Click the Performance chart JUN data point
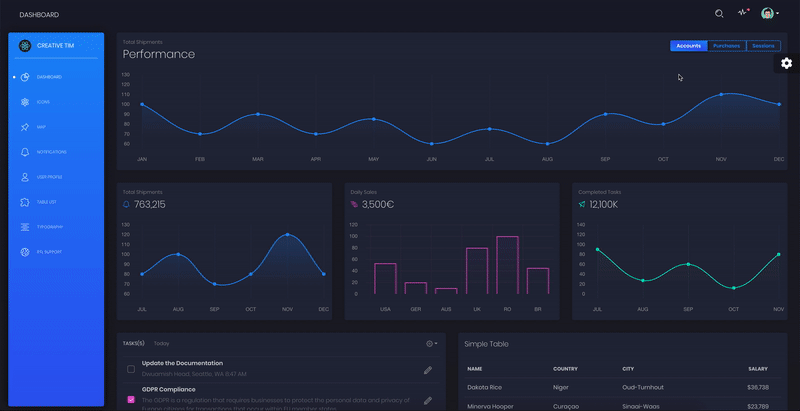This screenshot has height=411, width=800. pyautogui.click(x=432, y=144)
